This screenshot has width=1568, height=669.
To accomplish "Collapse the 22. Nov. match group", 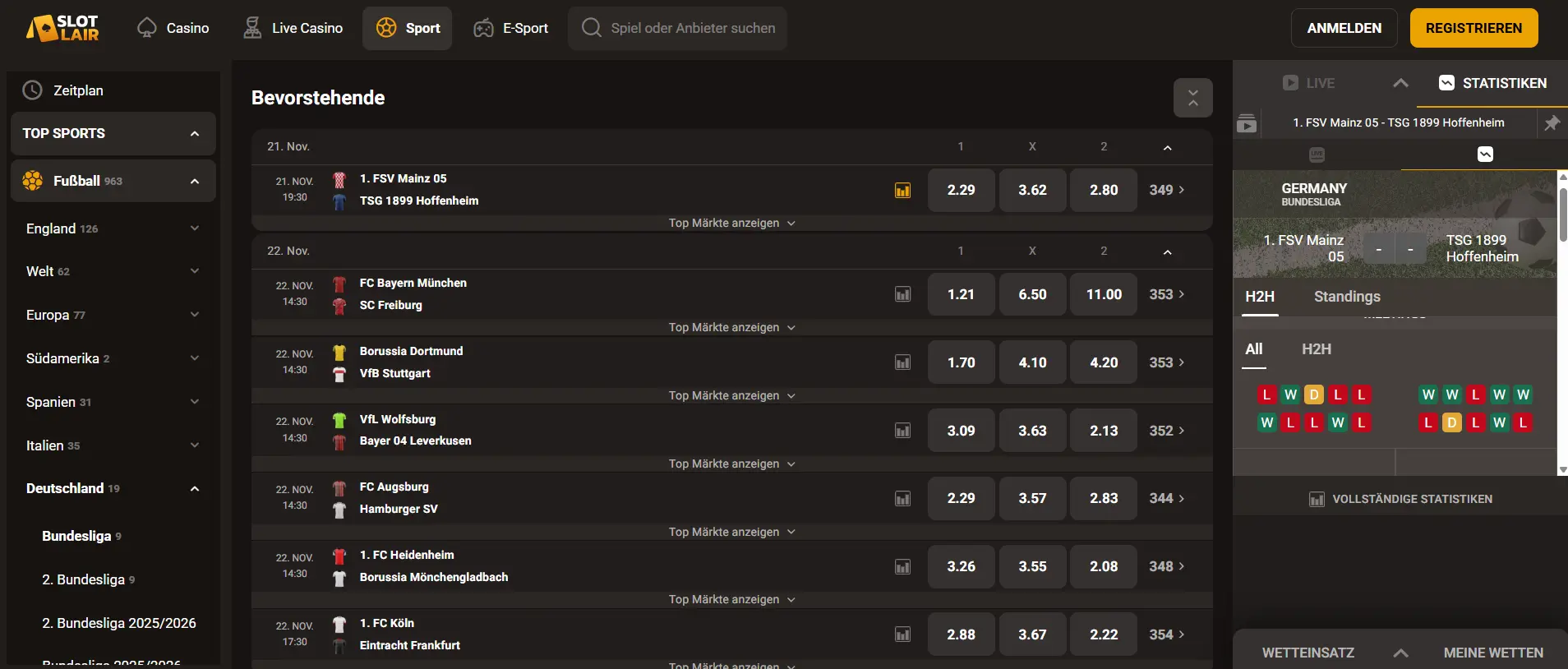I will coord(1167,252).
